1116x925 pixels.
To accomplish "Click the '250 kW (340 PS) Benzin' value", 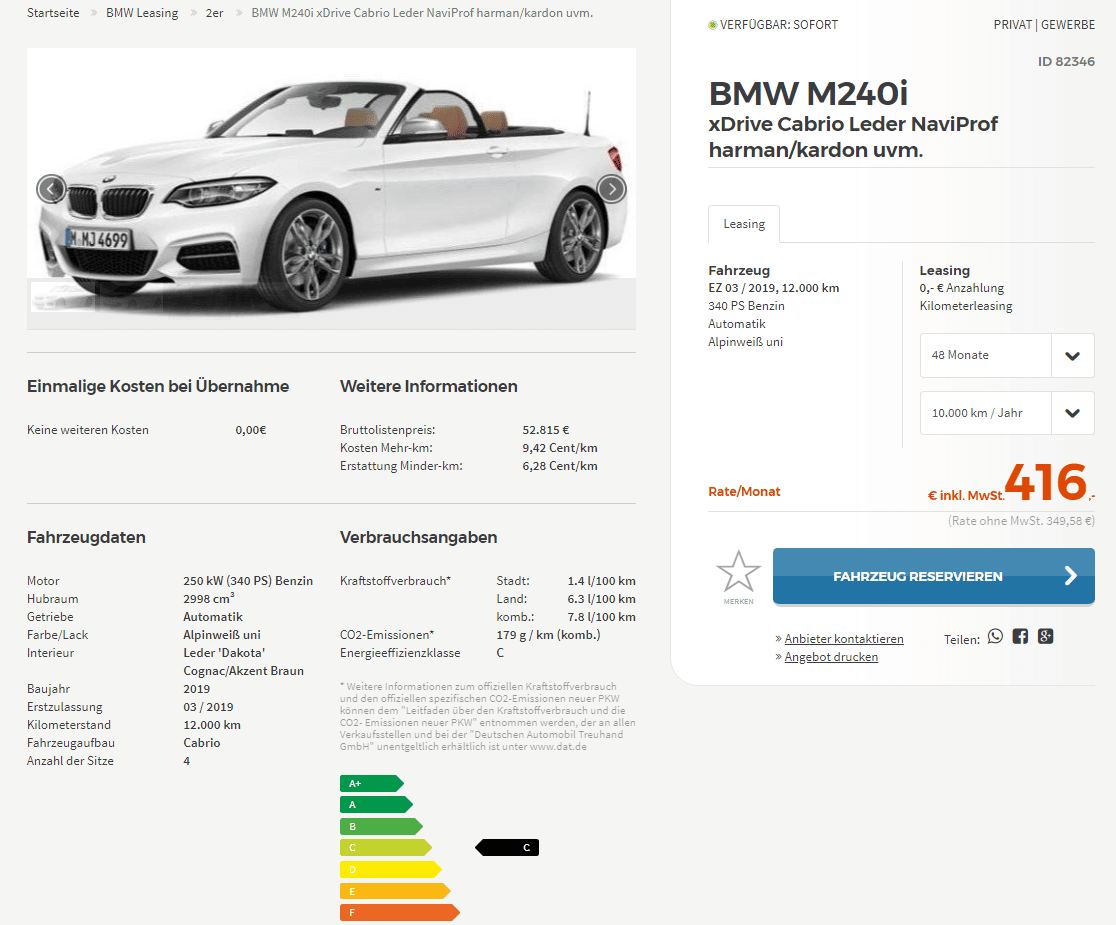I will point(248,581).
